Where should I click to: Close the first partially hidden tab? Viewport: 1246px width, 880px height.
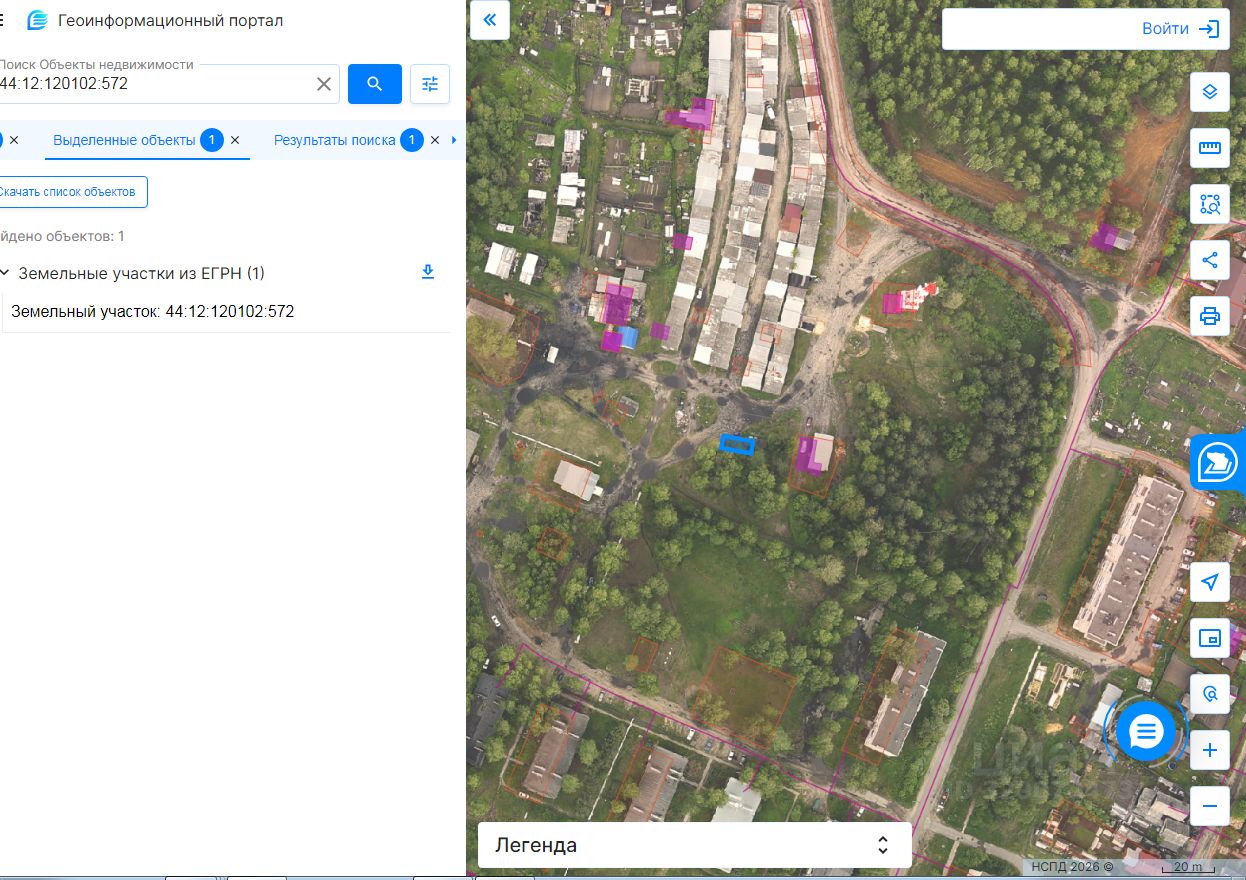tap(14, 140)
